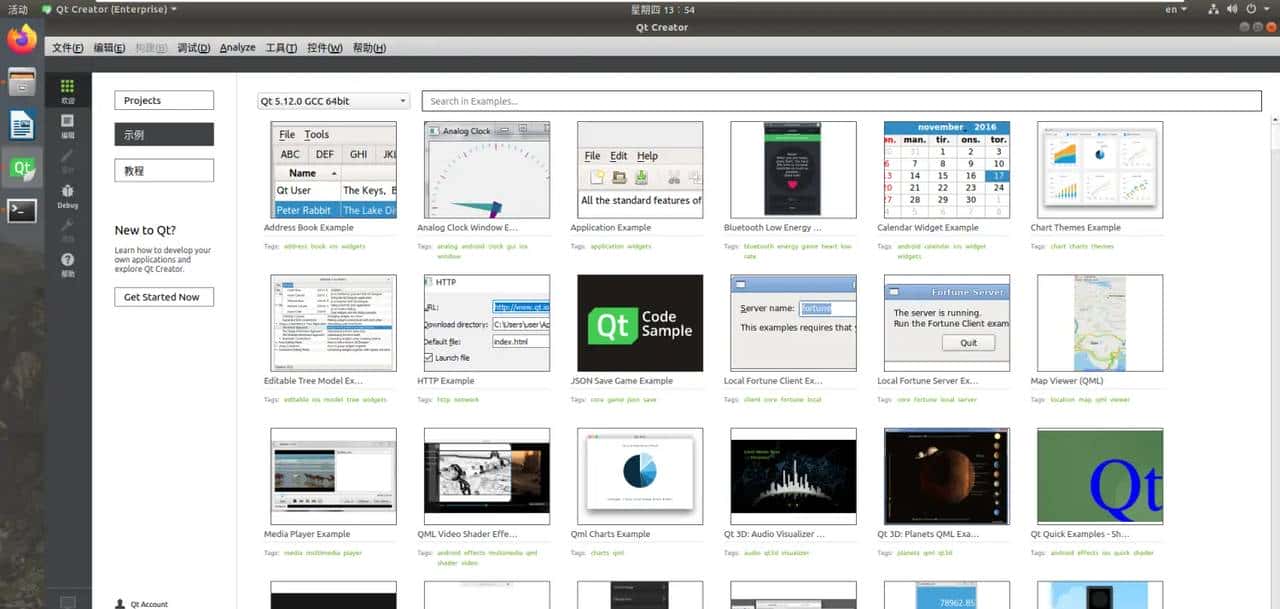Click the network icon in top bar

(1214, 9)
